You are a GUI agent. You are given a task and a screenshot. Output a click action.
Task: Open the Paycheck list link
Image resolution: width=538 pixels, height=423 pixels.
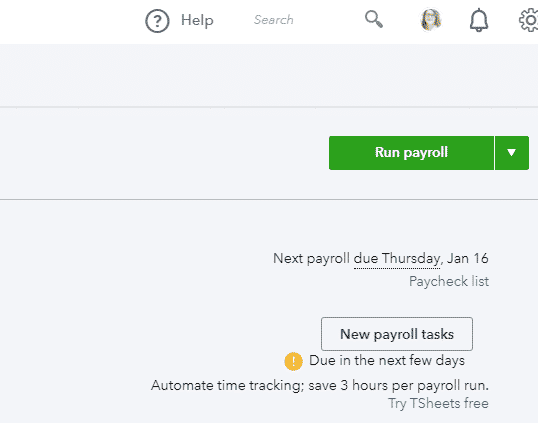pos(449,281)
